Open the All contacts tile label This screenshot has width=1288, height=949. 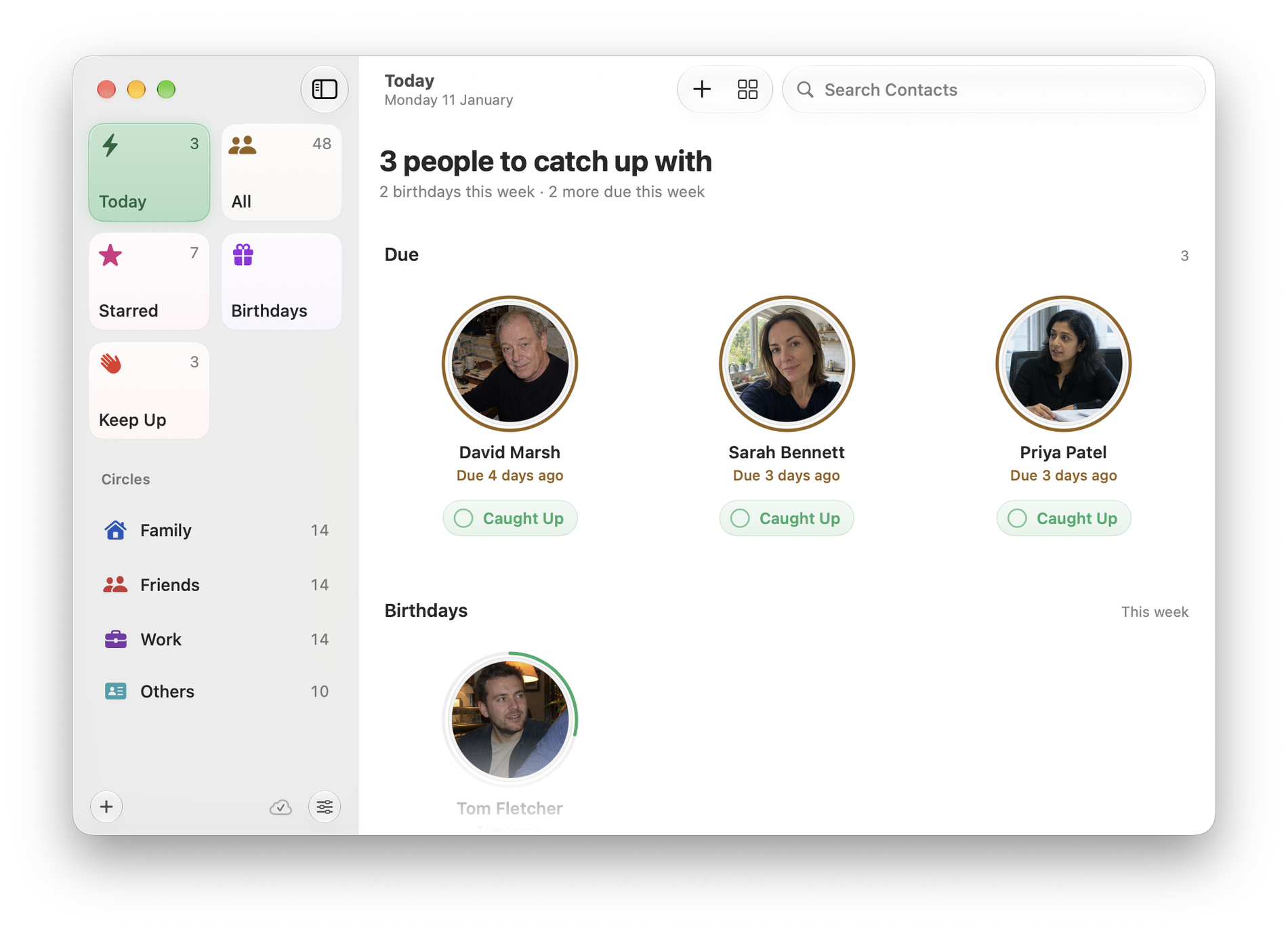(x=241, y=201)
